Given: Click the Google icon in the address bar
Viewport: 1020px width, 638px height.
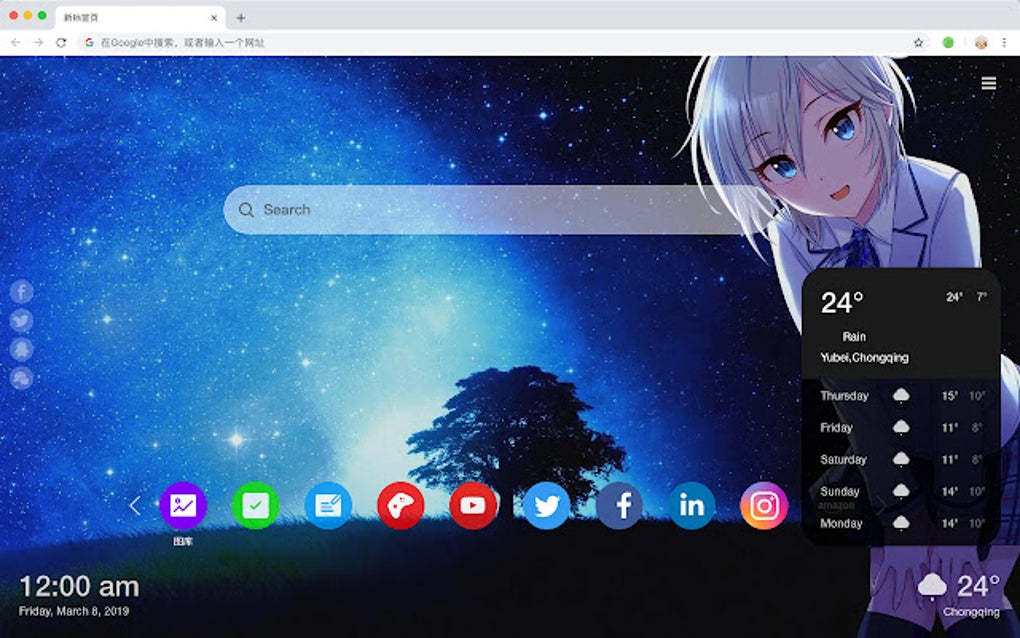Looking at the screenshot, I should point(89,42).
